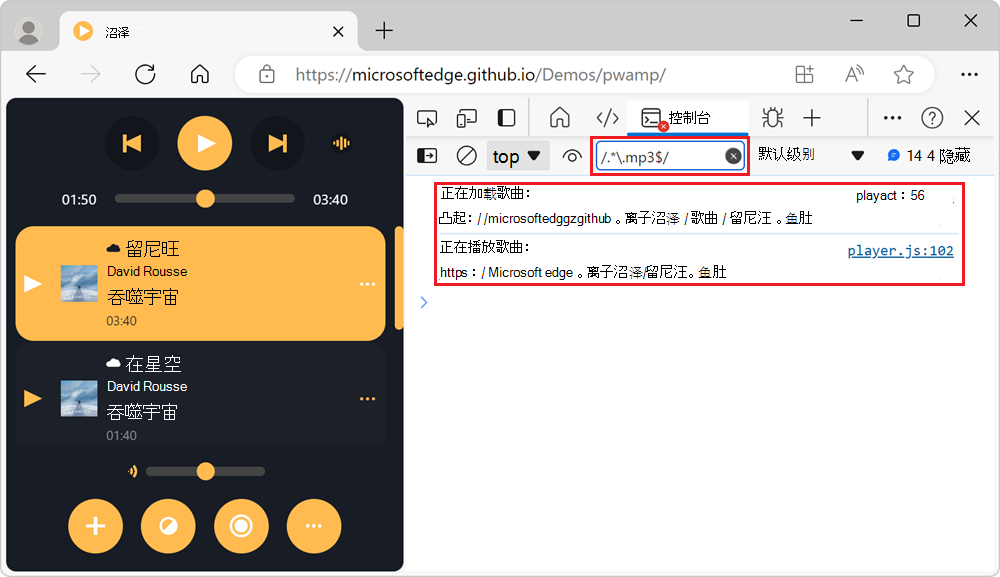Screen dimensions: 1000x577
Task: Open the DevTools Issues bug panel
Action: 772,117
